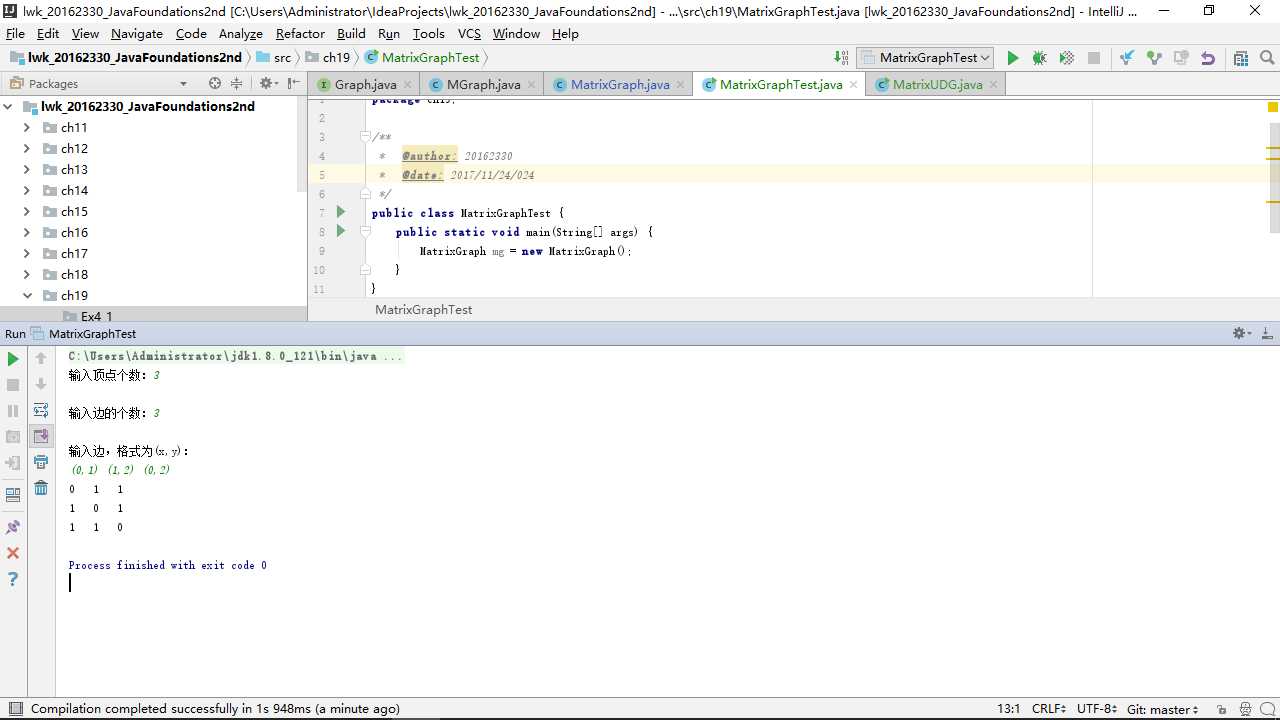Open Project Structure dialog icon
This screenshot has width=1280, height=720.
1241,58
